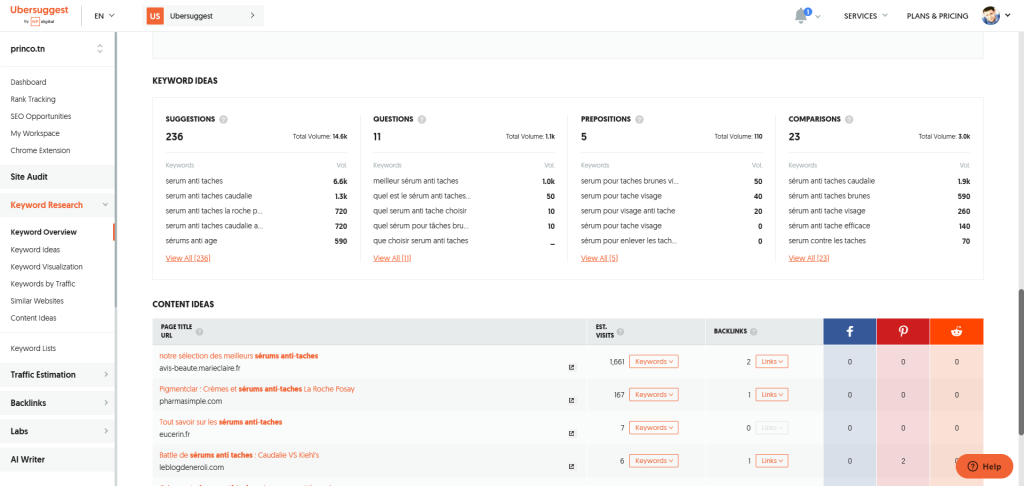Open 'notre sélection des meilleurs sérums' article
This screenshot has height=486, width=1024.
click(x=239, y=355)
